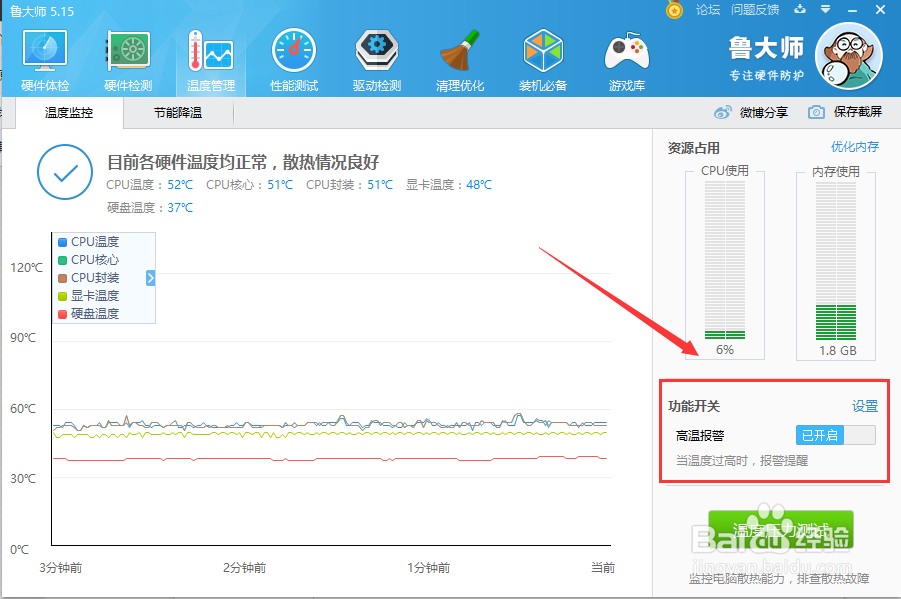Switch to 节能降温 tab

click(178, 113)
